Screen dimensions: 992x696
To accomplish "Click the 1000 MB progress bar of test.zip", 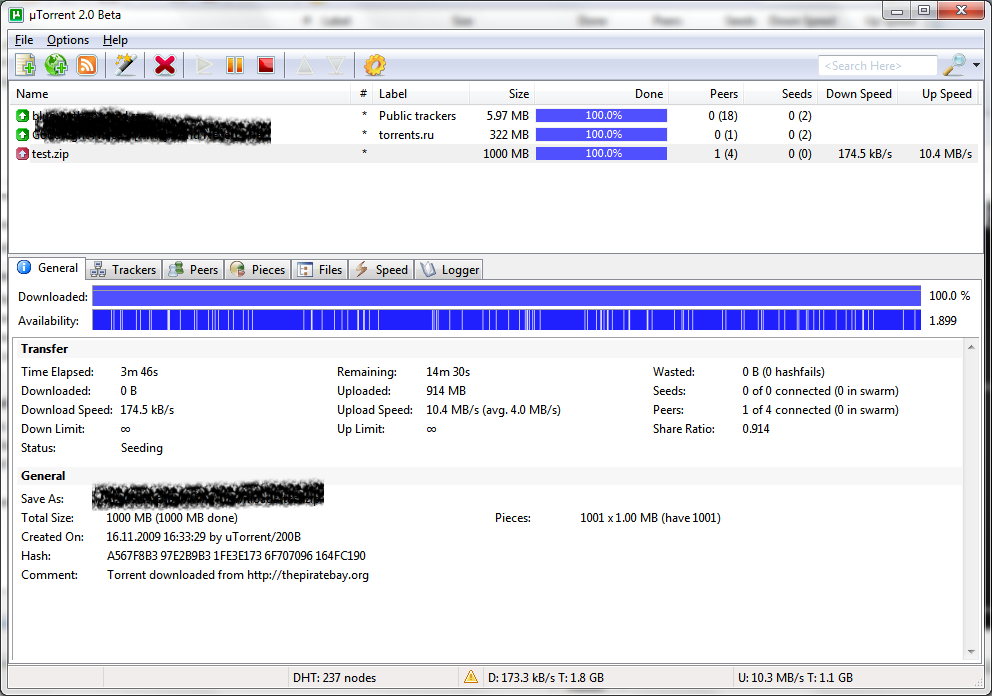I will [601, 154].
